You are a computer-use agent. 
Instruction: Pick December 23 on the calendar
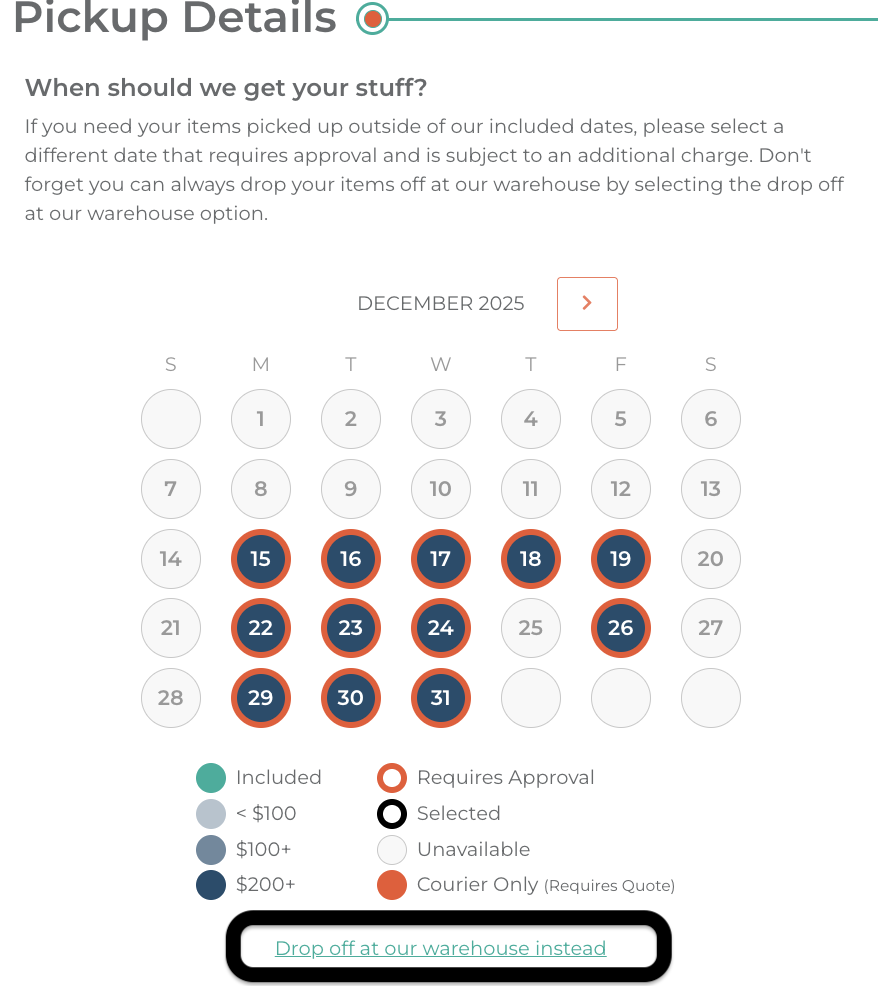pos(350,628)
